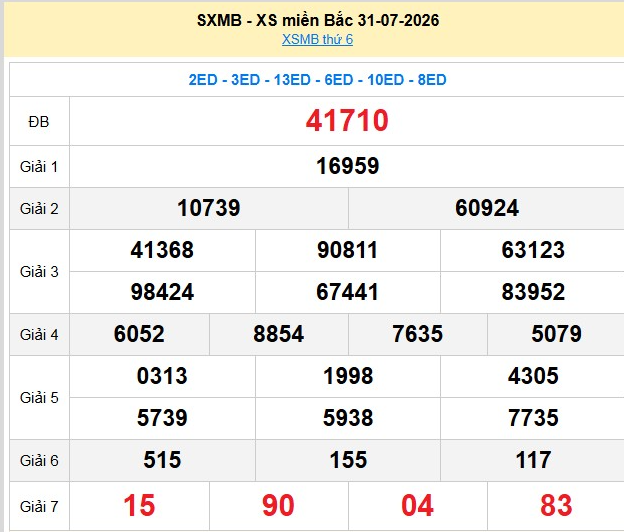
Task: Click the Giải 6 row label
Action: 39,461
